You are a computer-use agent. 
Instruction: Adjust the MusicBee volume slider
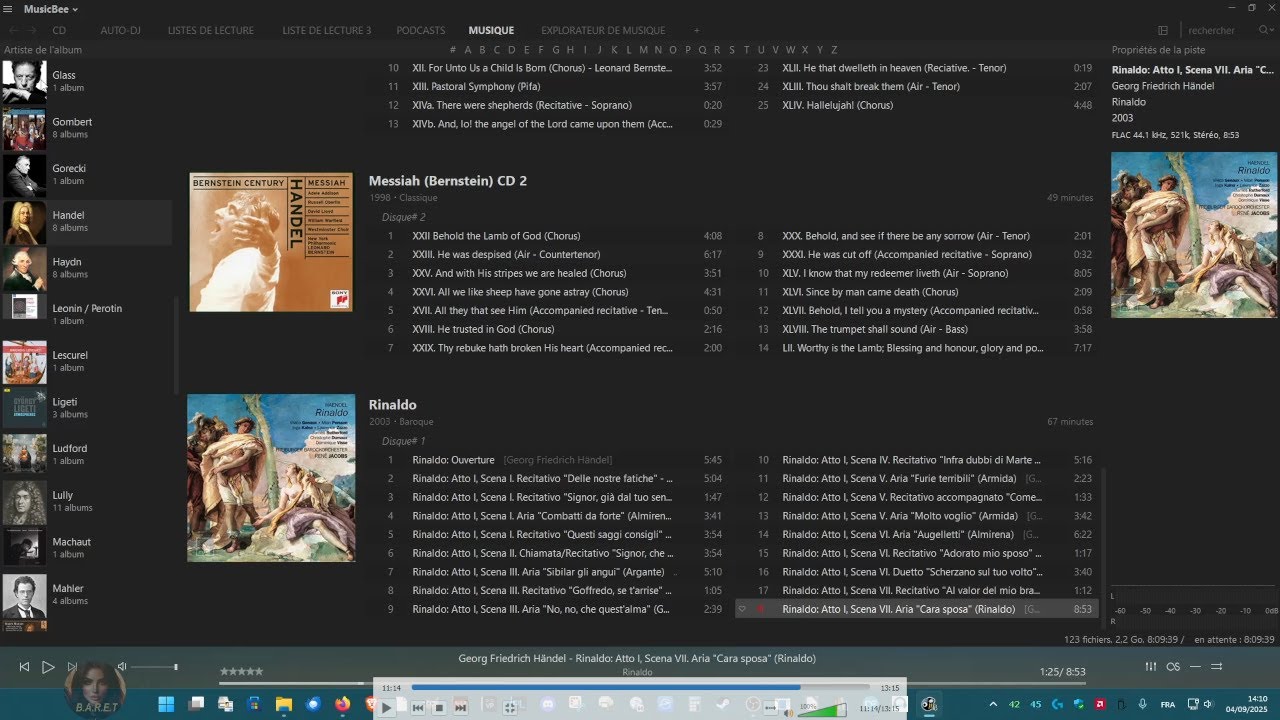pyautogui.click(x=154, y=667)
